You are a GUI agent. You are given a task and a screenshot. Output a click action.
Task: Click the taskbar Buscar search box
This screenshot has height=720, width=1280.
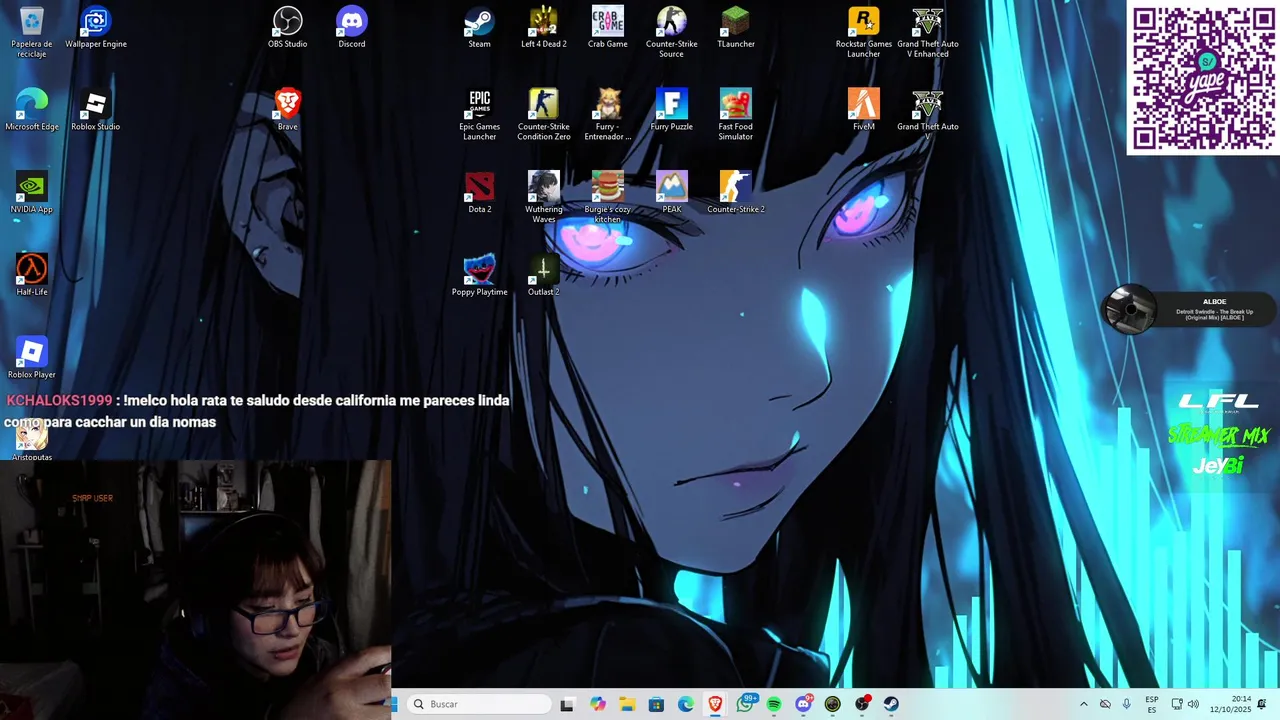481,704
